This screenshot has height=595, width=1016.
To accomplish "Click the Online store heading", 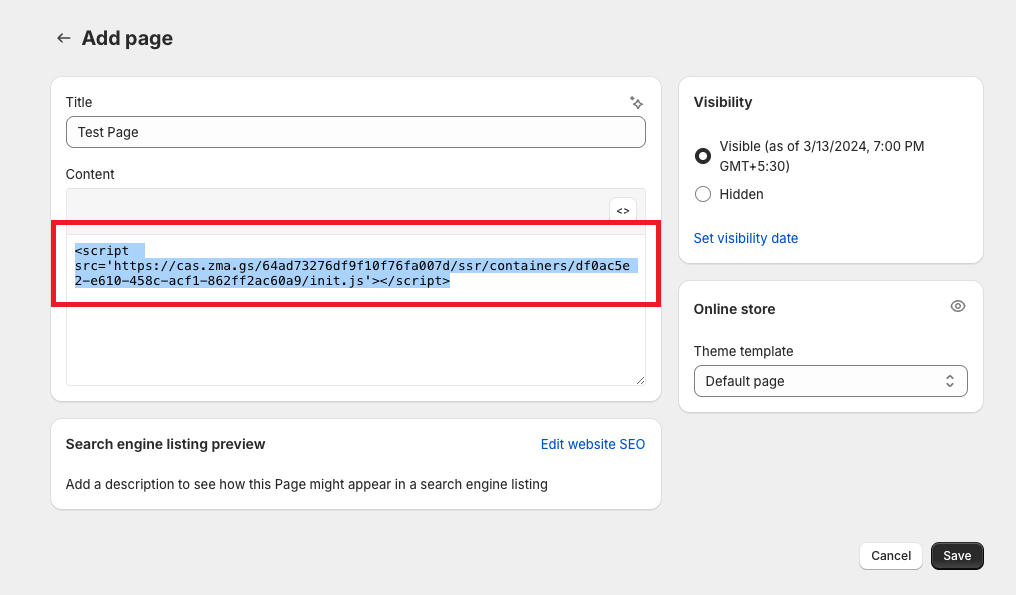I will [x=734, y=309].
